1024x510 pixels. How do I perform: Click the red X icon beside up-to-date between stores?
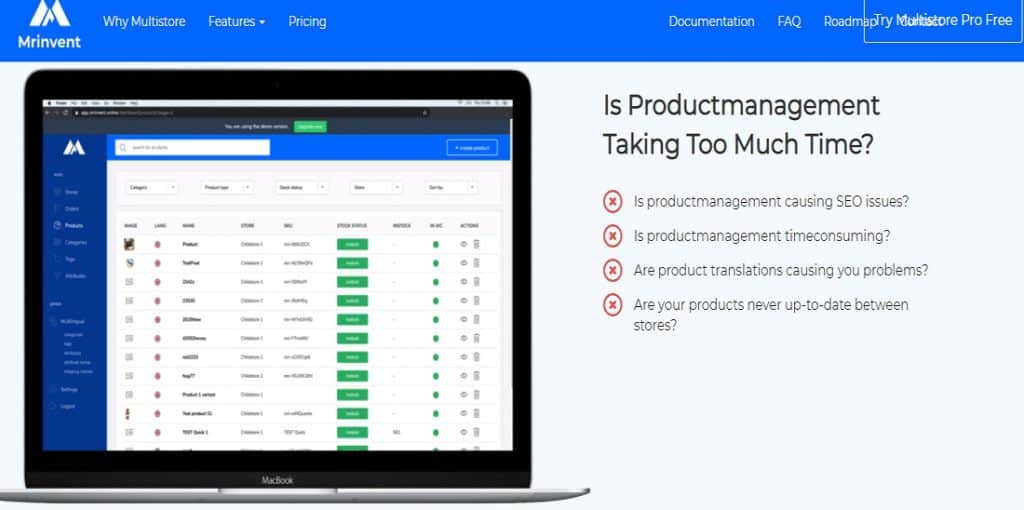(x=613, y=305)
